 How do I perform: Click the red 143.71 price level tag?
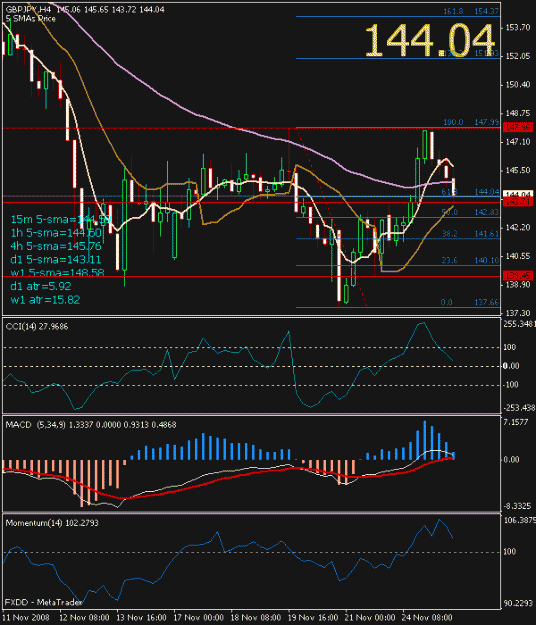pos(518,202)
